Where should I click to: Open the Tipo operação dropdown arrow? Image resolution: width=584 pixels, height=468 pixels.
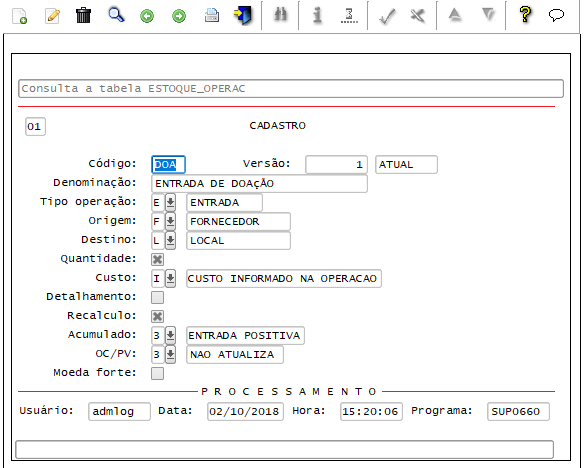pos(171,203)
